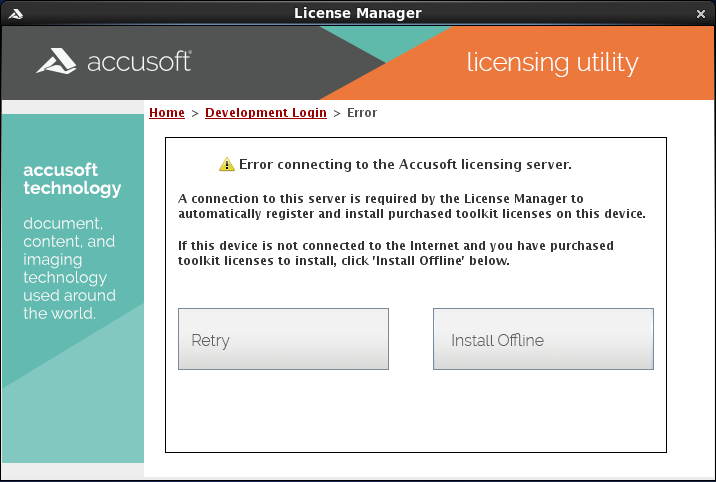Viewport: 716px width, 482px height.
Task: Close the License Manager window
Action: coord(701,13)
